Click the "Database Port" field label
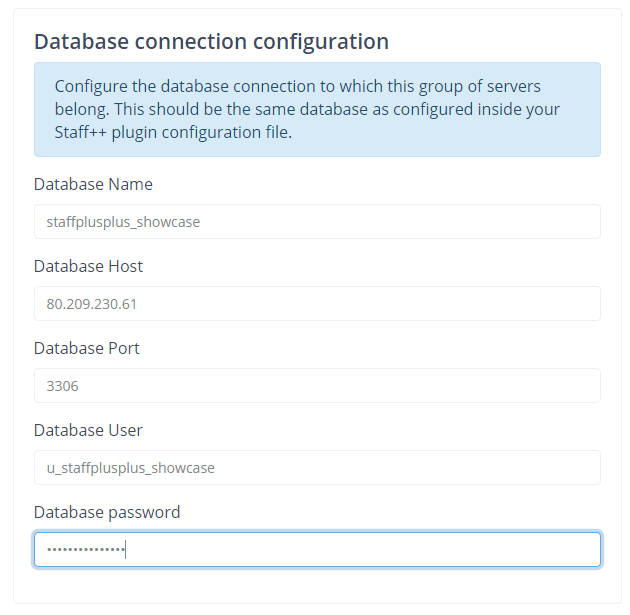 (87, 348)
